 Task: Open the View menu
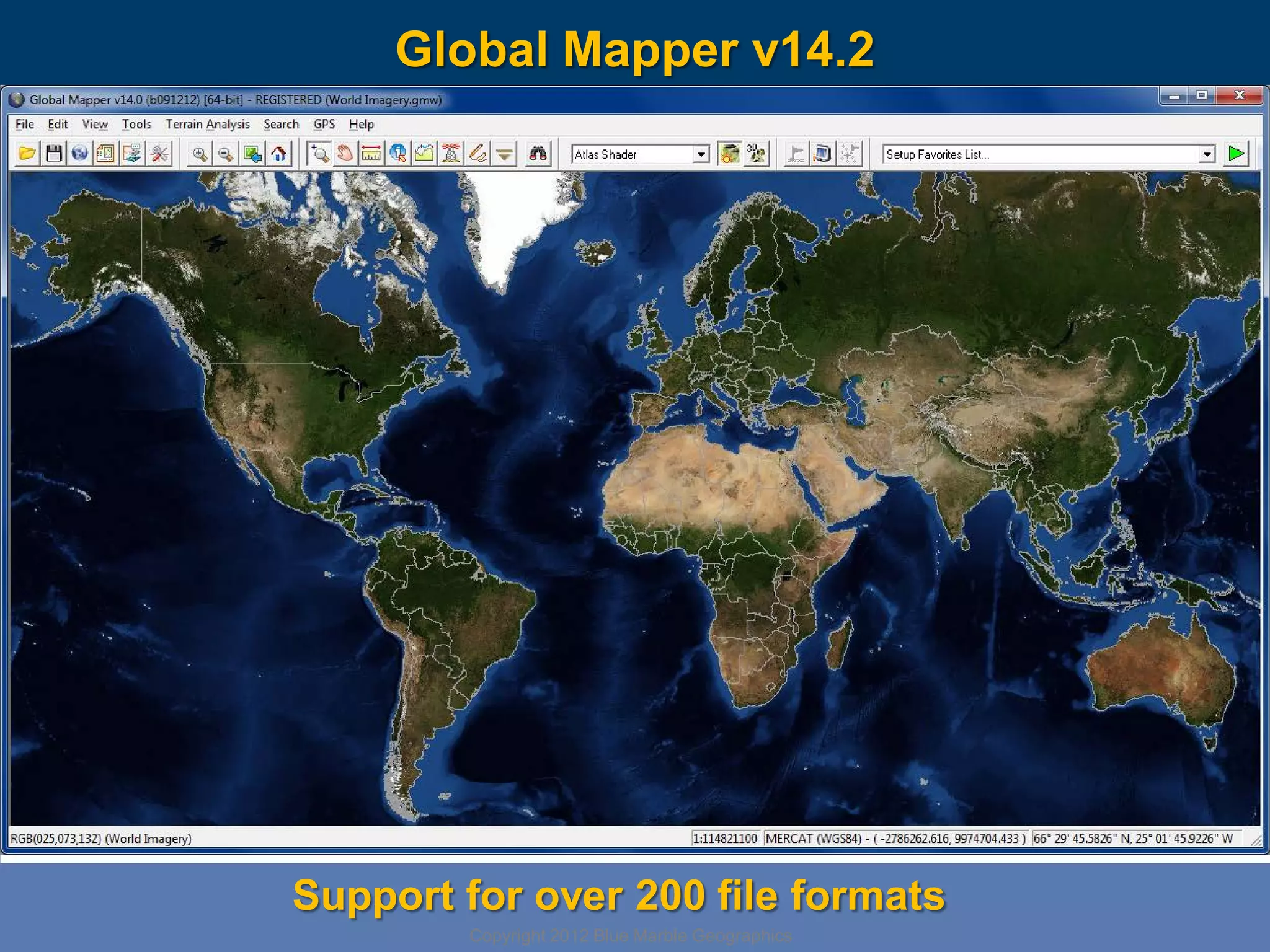[95, 125]
